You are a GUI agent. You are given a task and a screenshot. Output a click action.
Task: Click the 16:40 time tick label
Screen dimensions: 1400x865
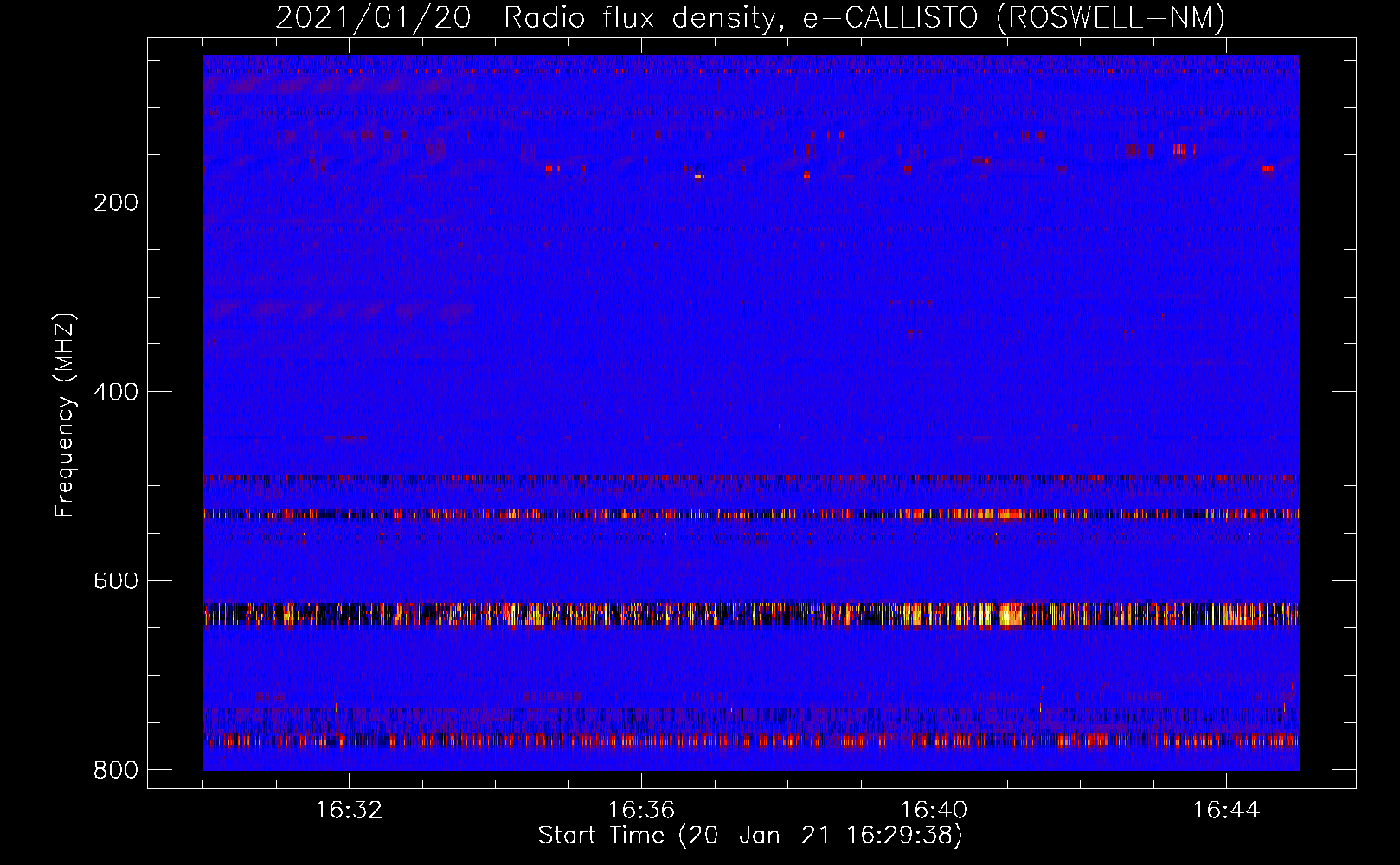click(x=934, y=811)
